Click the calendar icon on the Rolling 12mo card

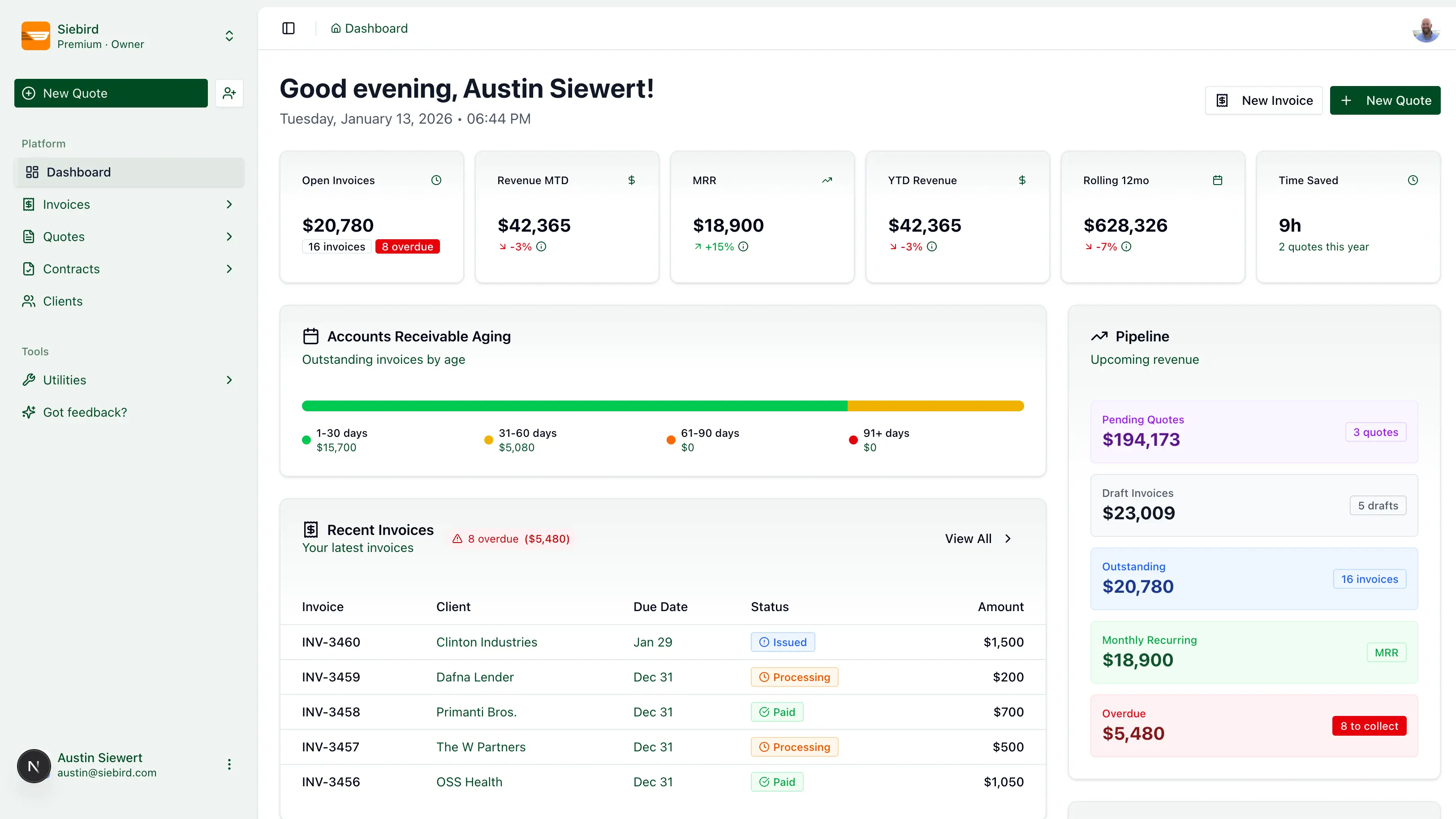pyautogui.click(x=1218, y=180)
